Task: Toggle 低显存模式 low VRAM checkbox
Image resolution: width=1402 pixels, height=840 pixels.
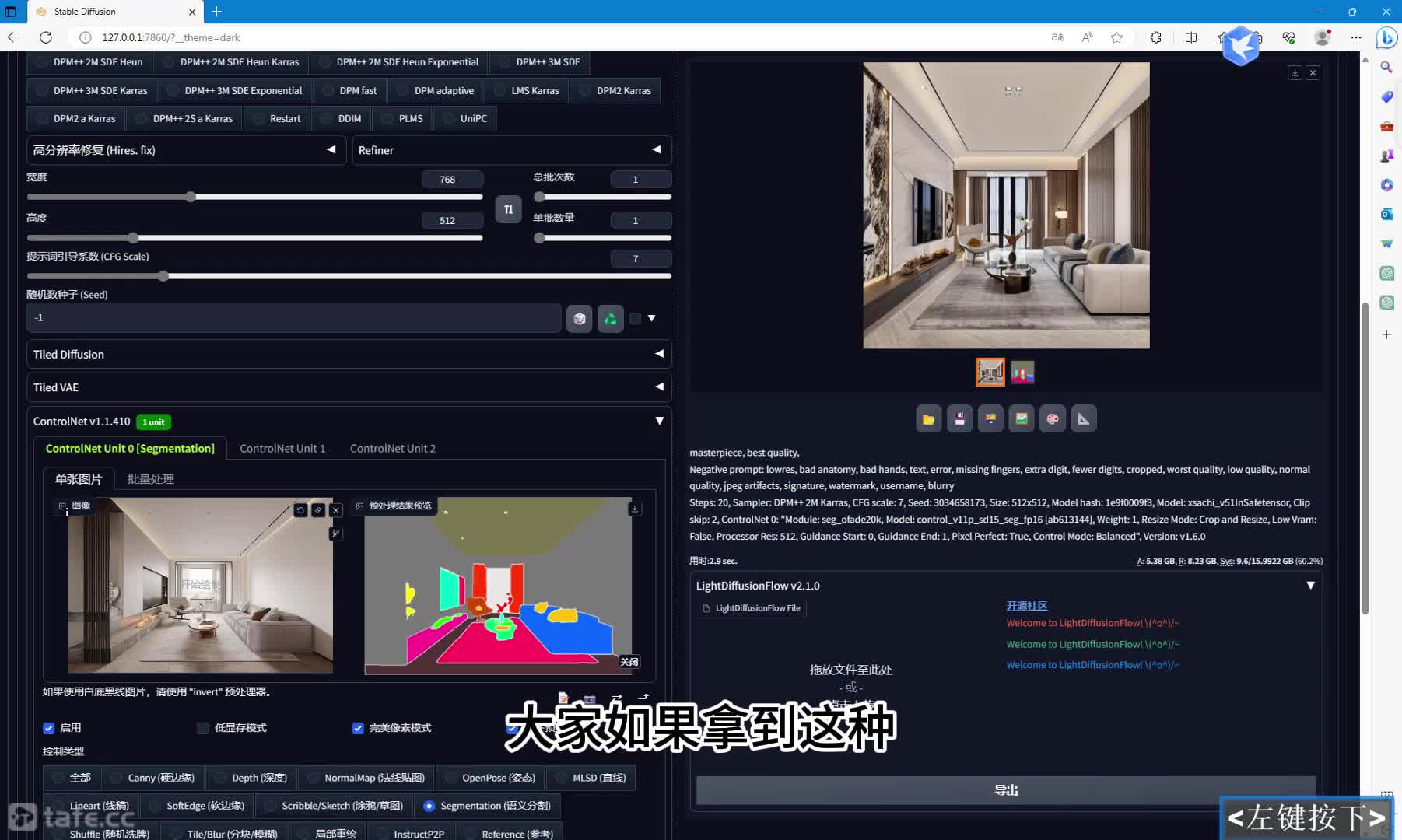Action: 203,728
